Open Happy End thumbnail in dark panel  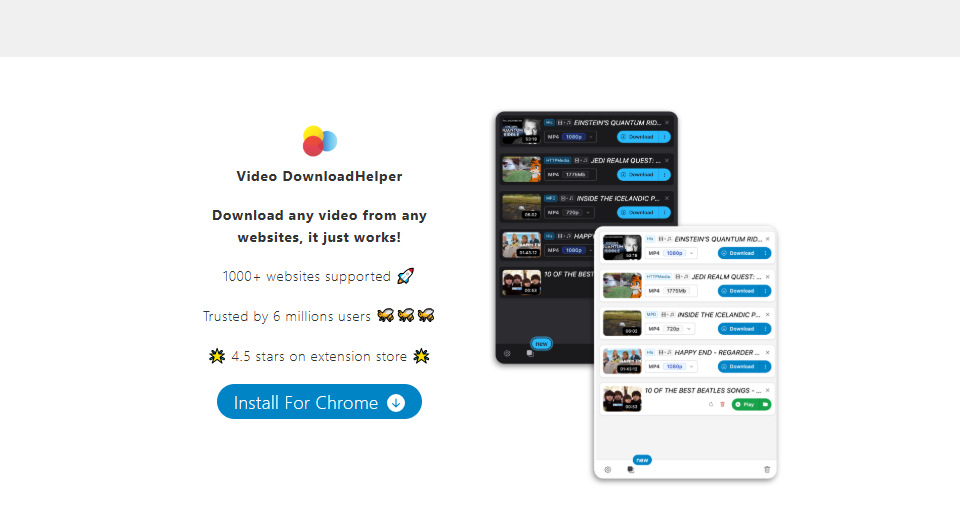[x=522, y=245]
